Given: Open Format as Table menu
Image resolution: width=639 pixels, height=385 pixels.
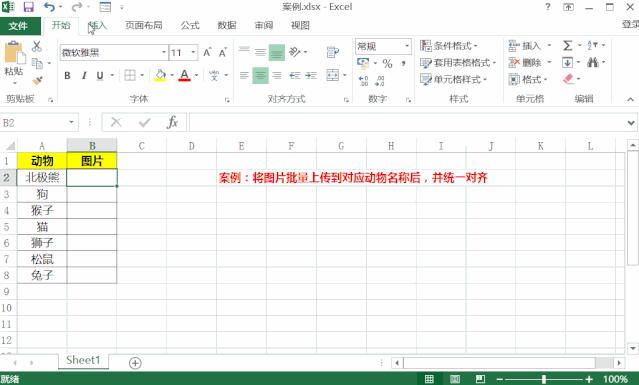Looking at the screenshot, I should (458, 63).
